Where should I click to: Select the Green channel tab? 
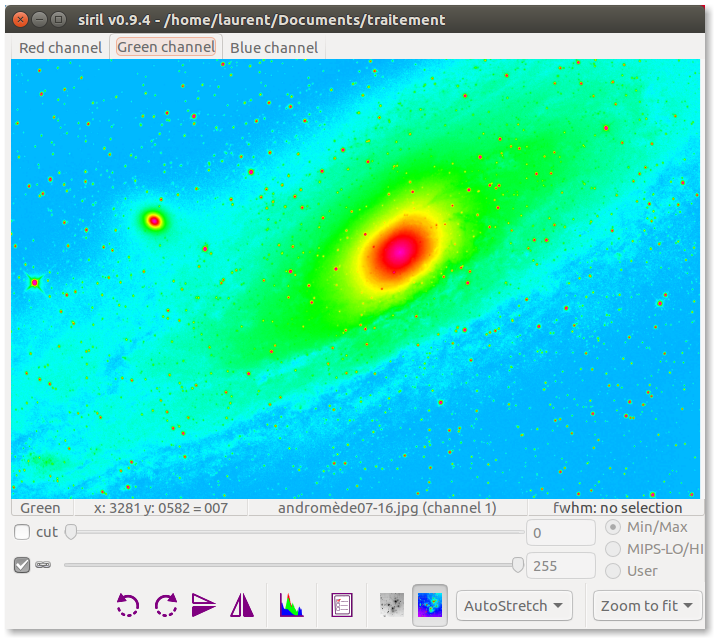[166, 48]
